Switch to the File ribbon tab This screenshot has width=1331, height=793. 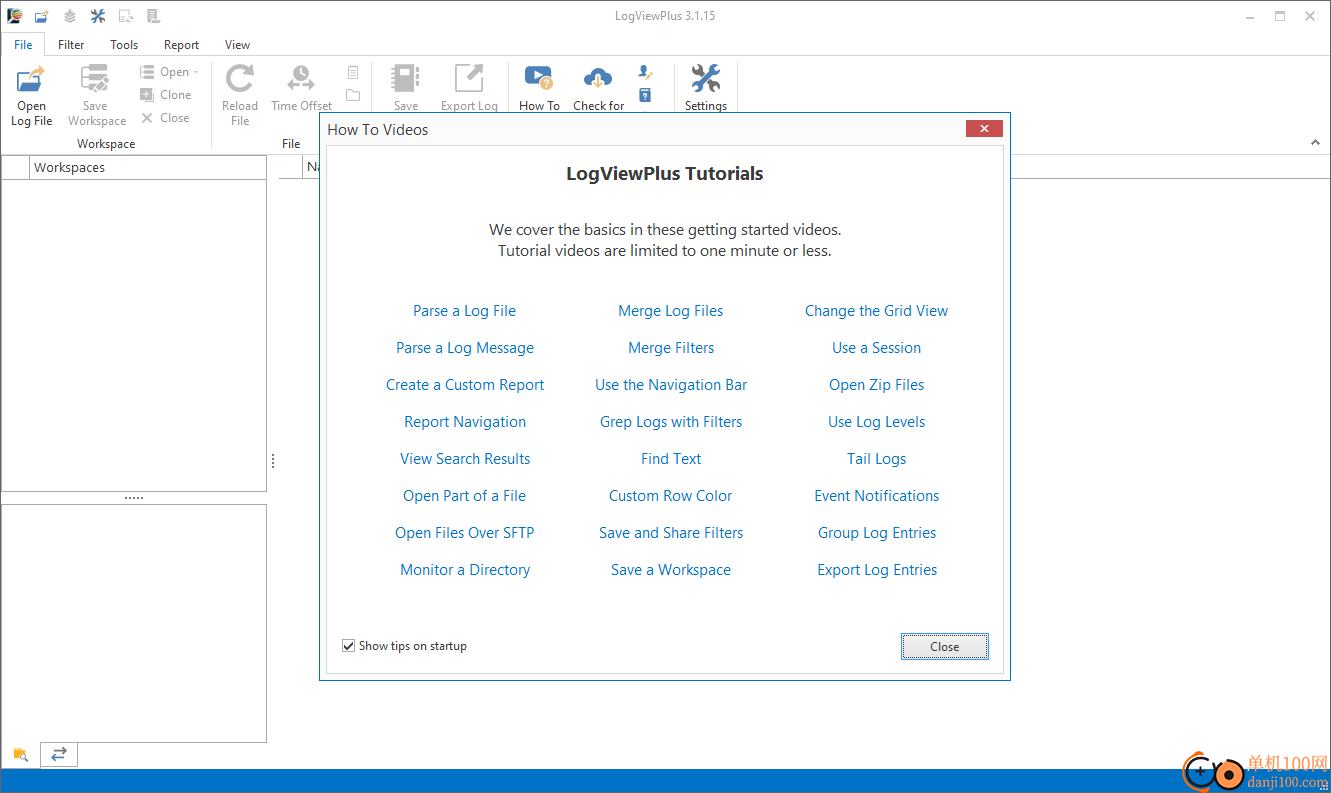click(x=23, y=45)
